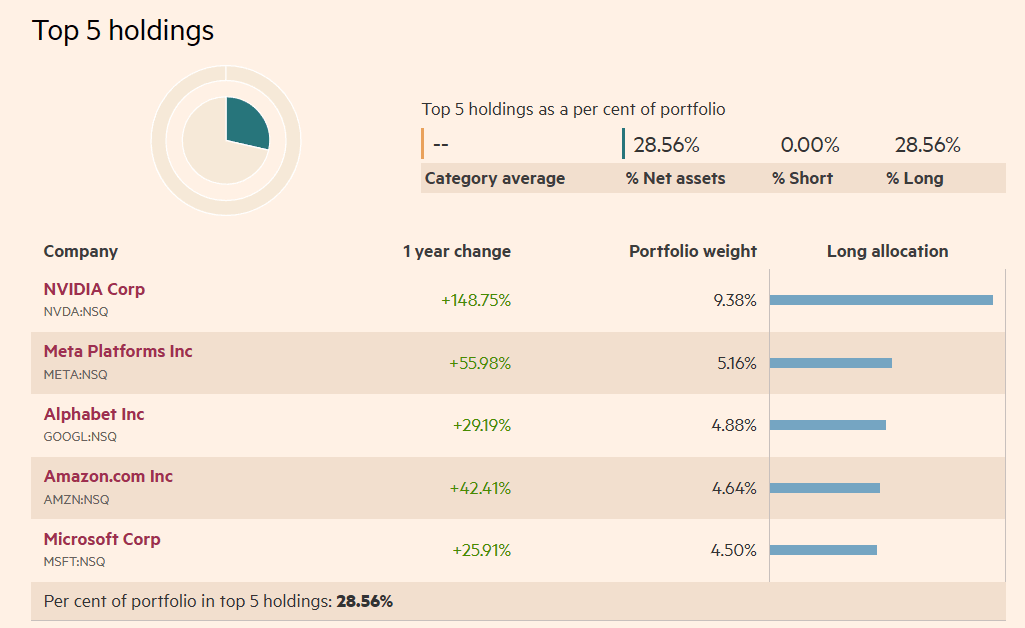This screenshot has height=628, width=1025.
Task: Click NVIDIA's long allocation bar
Action: click(880, 299)
